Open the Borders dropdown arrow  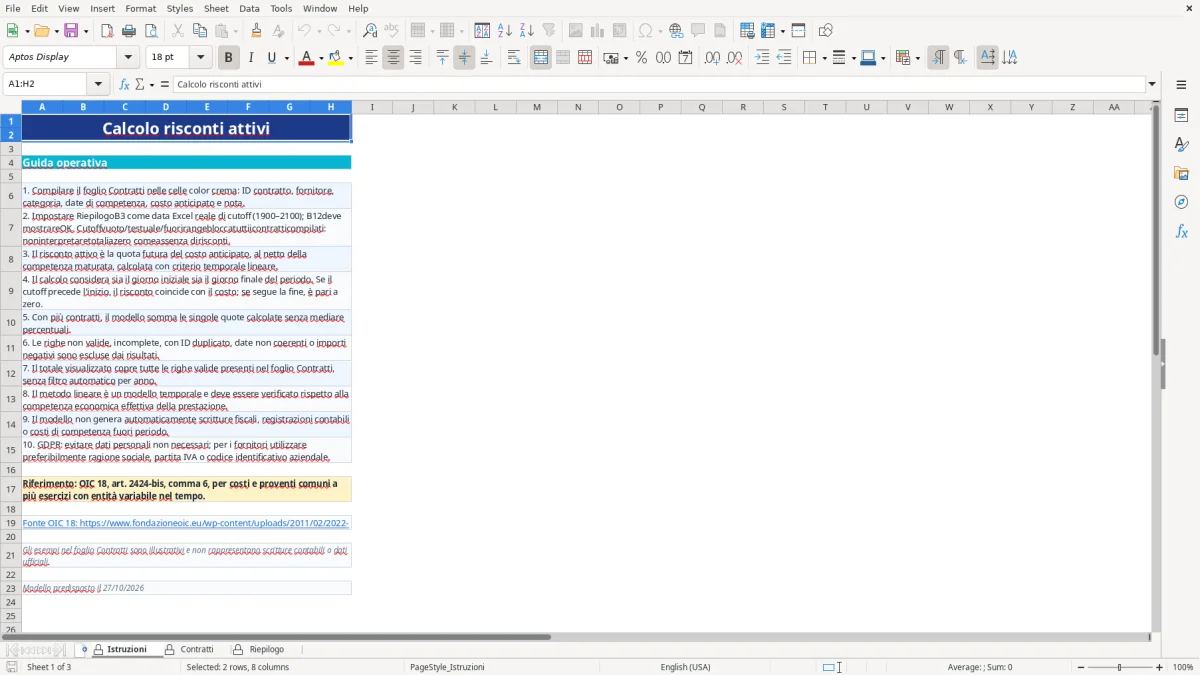pyautogui.click(x=824, y=58)
